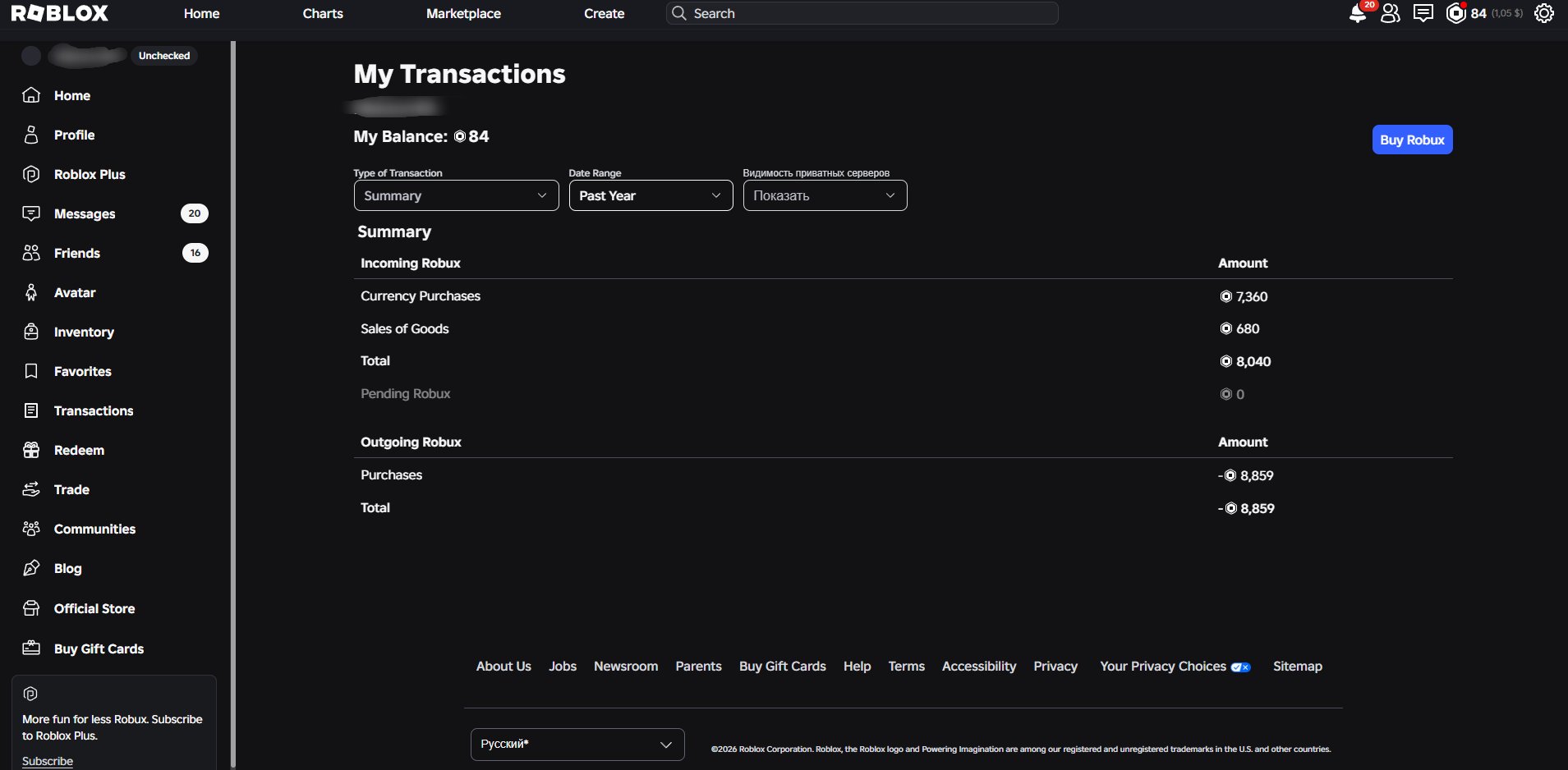Click the Messages icon in sidebar
Viewport: 1568px width, 770px height.
[31, 213]
